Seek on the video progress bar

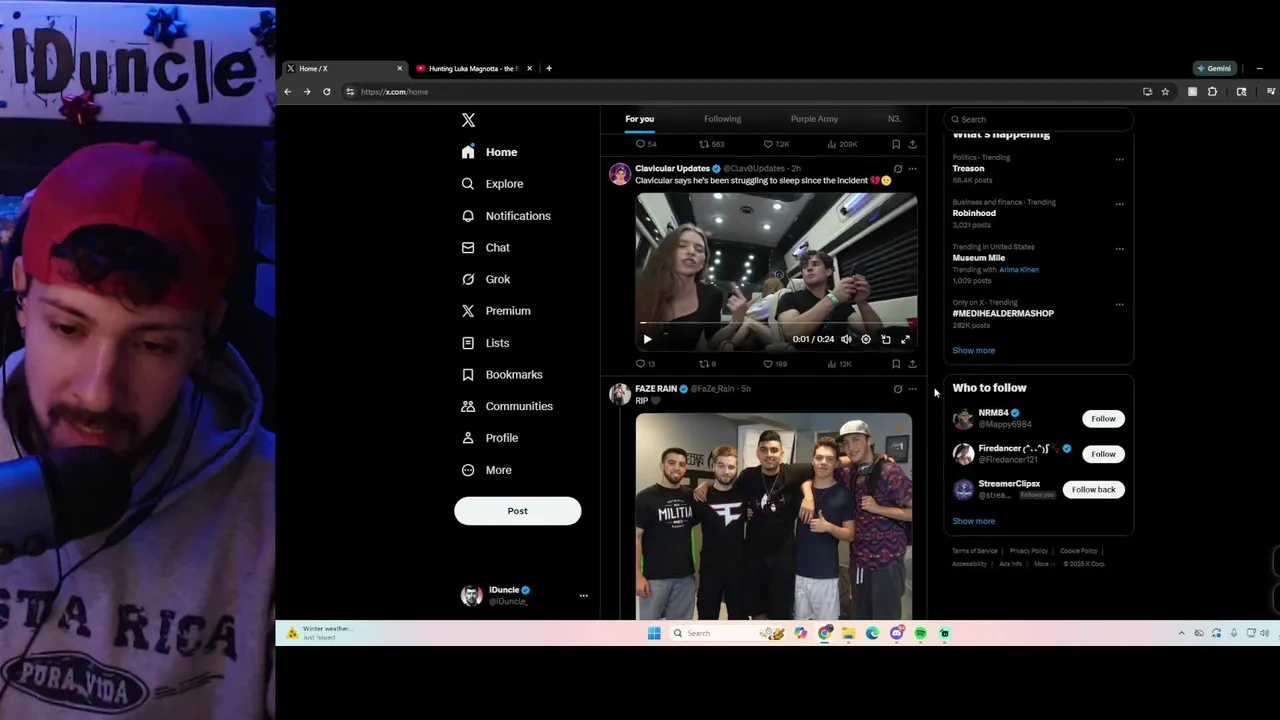[776, 323]
